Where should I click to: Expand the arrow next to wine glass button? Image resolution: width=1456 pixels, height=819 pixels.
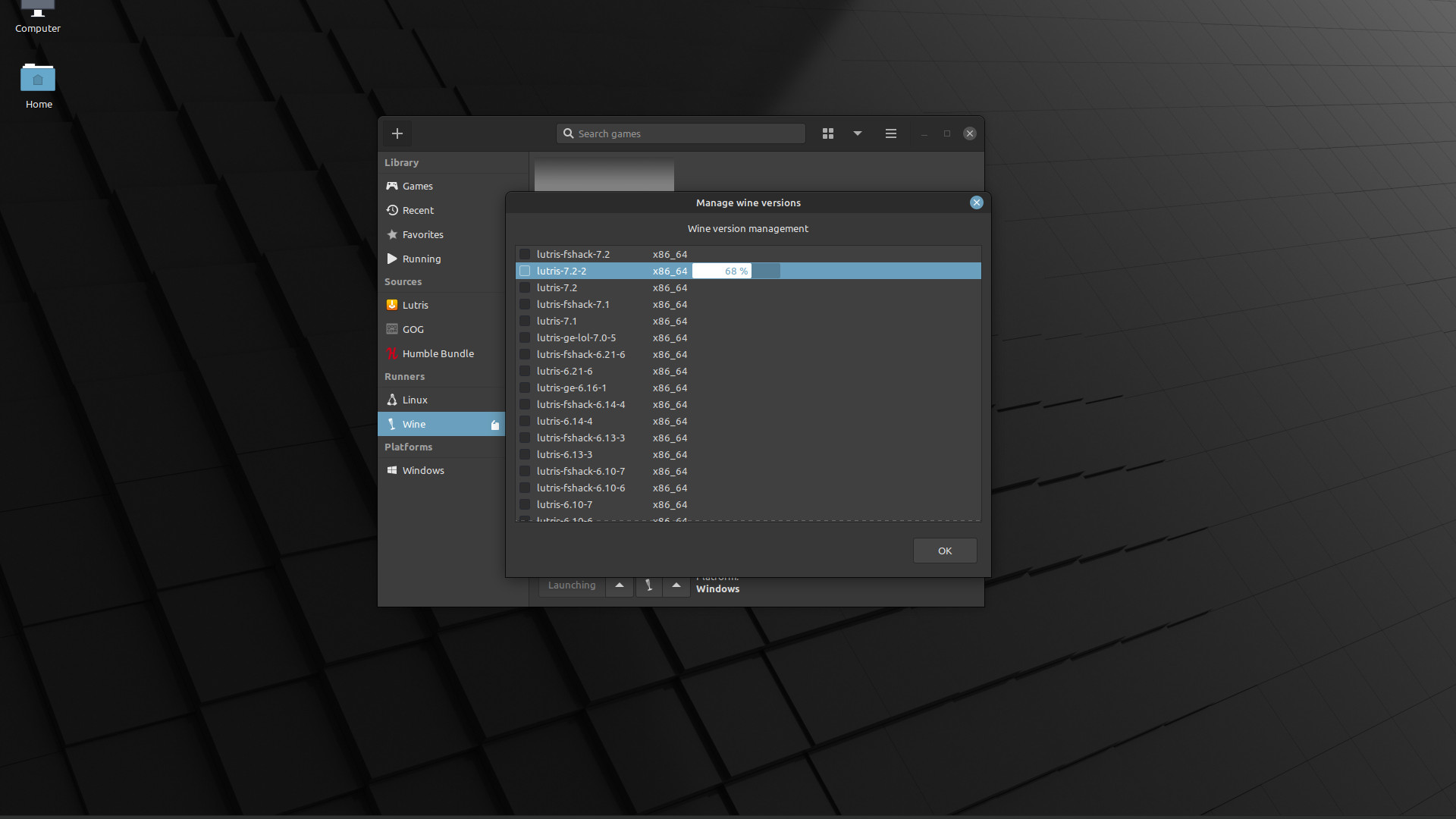coord(676,585)
